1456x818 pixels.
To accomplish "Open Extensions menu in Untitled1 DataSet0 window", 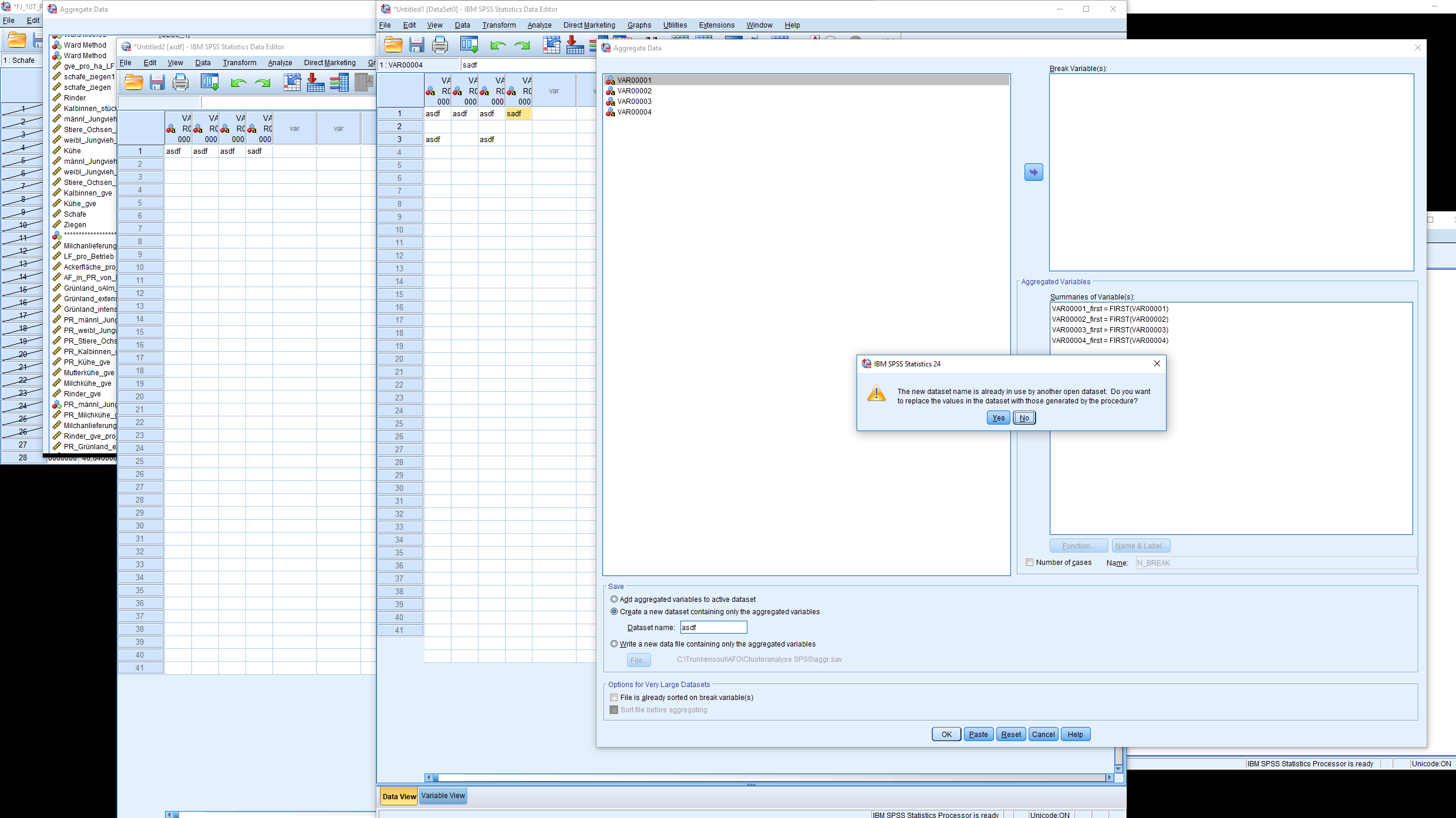I will (716, 25).
